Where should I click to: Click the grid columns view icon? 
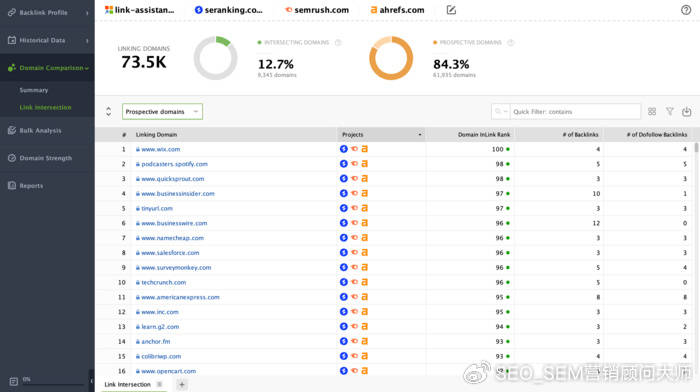pyautogui.click(x=652, y=112)
